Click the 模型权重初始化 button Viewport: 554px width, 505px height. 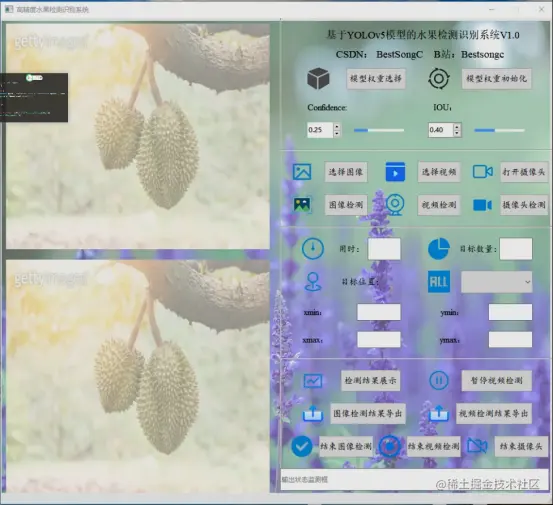point(496,78)
